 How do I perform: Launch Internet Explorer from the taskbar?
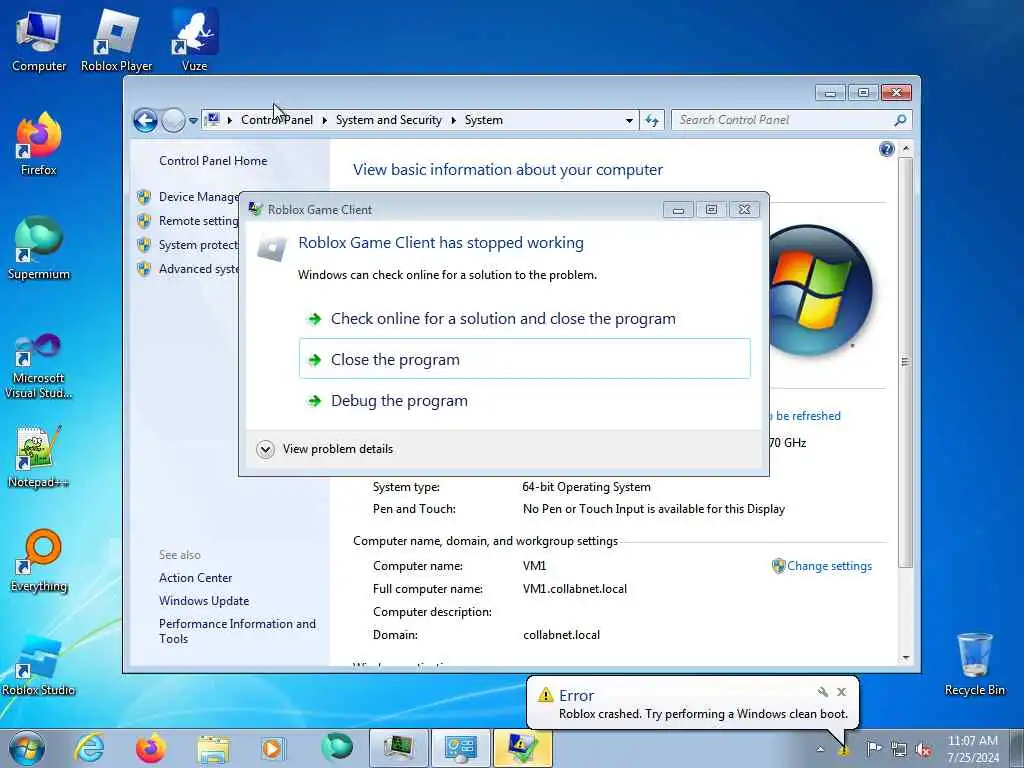click(89, 748)
